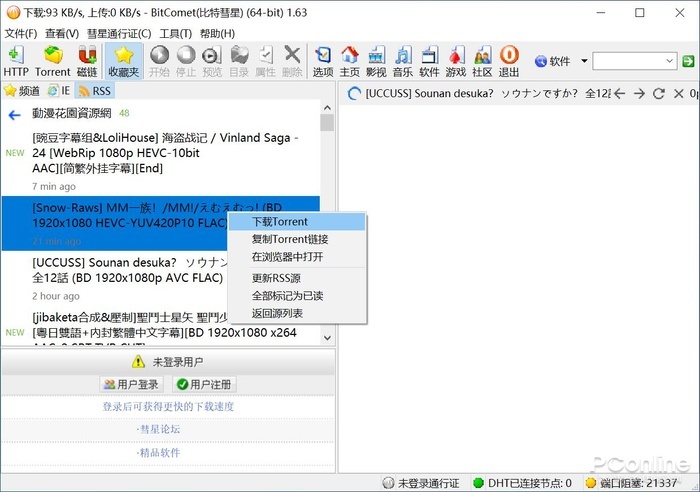Click 未登录通行证 in status bar
Image resolution: width=700 pixels, height=492 pixels.
click(421, 483)
